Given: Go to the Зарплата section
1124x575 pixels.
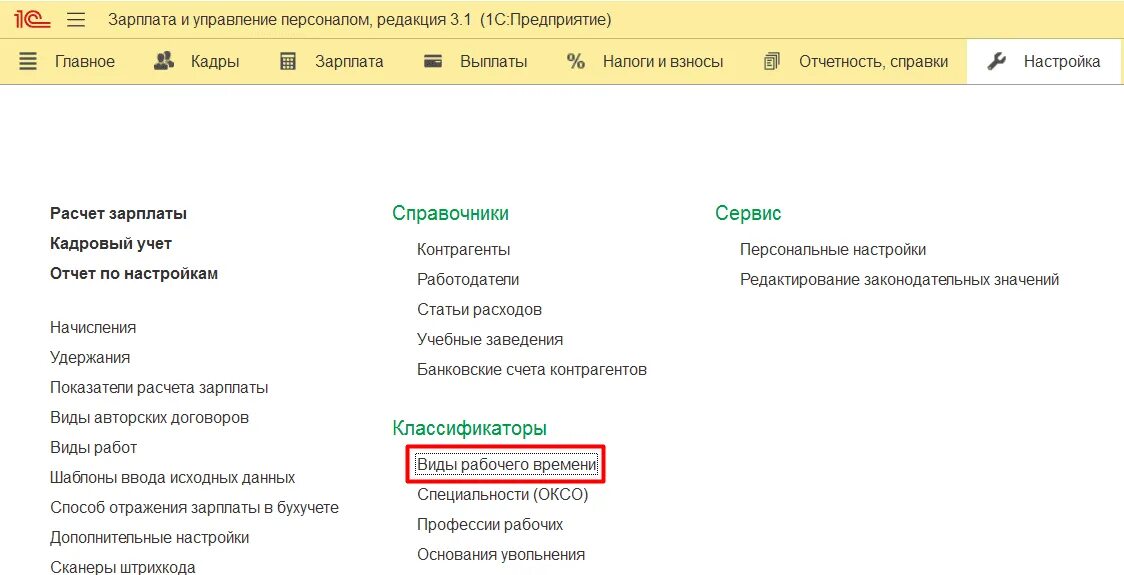Looking at the screenshot, I should (349, 62).
